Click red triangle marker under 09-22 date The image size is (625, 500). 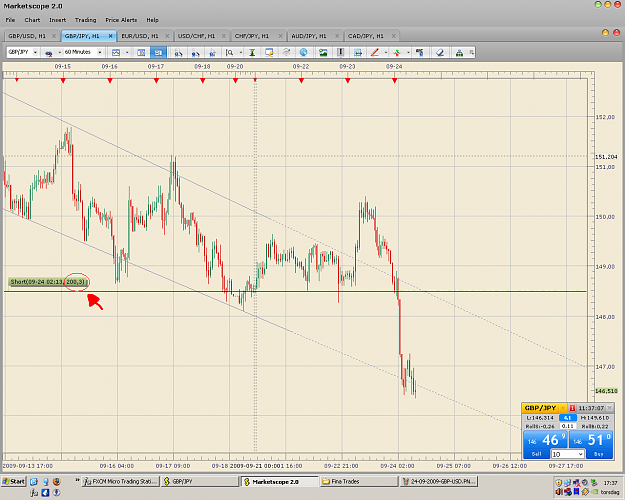(301, 81)
